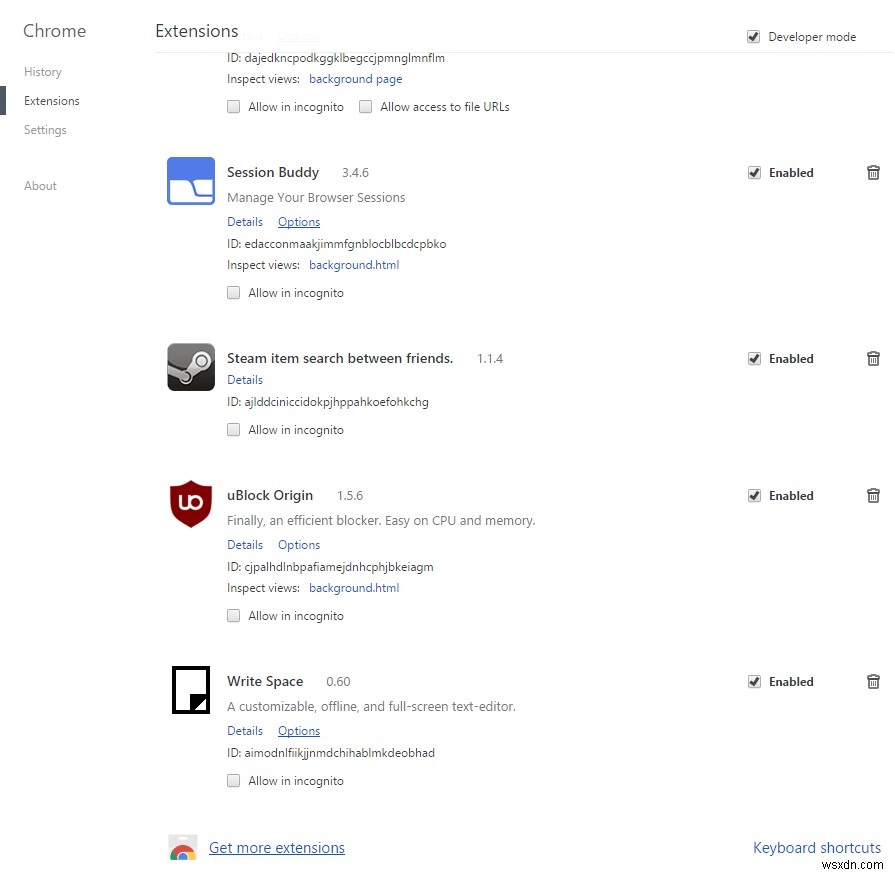Toggle Allow in incognito for Write Space

click(x=233, y=780)
